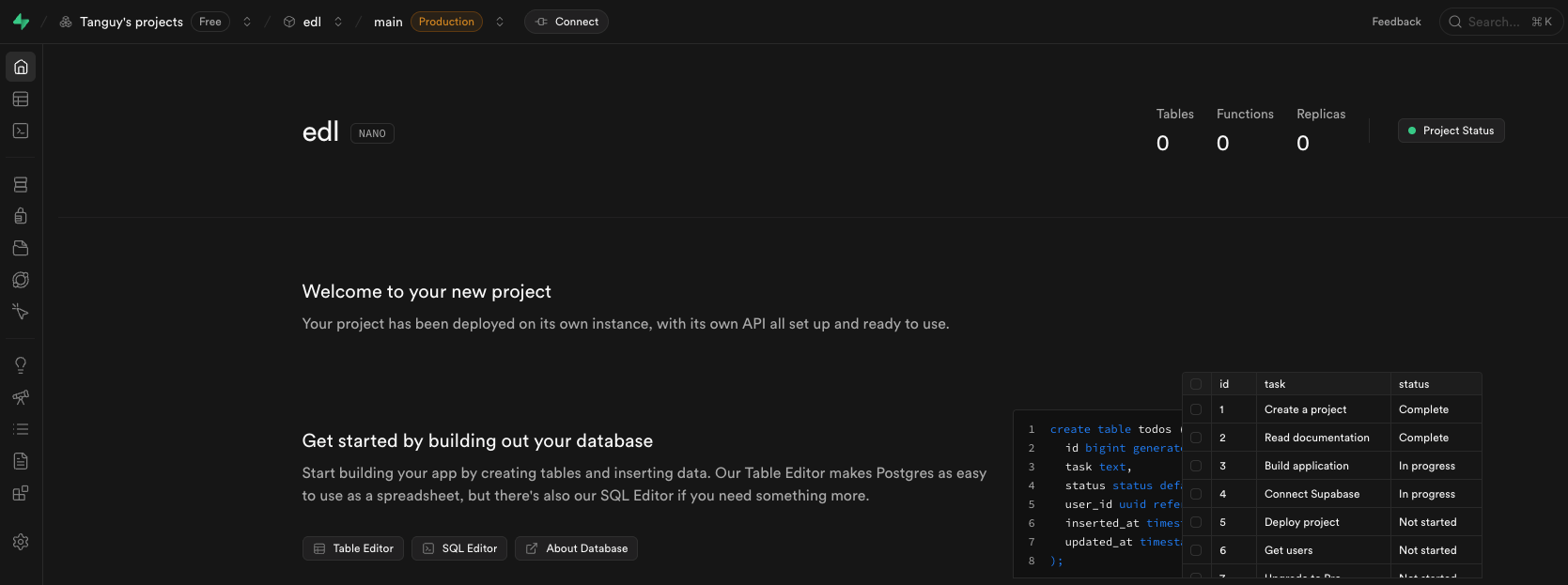Expand the organization switcher next to Free badge
1568x585 pixels.
(247, 22)
